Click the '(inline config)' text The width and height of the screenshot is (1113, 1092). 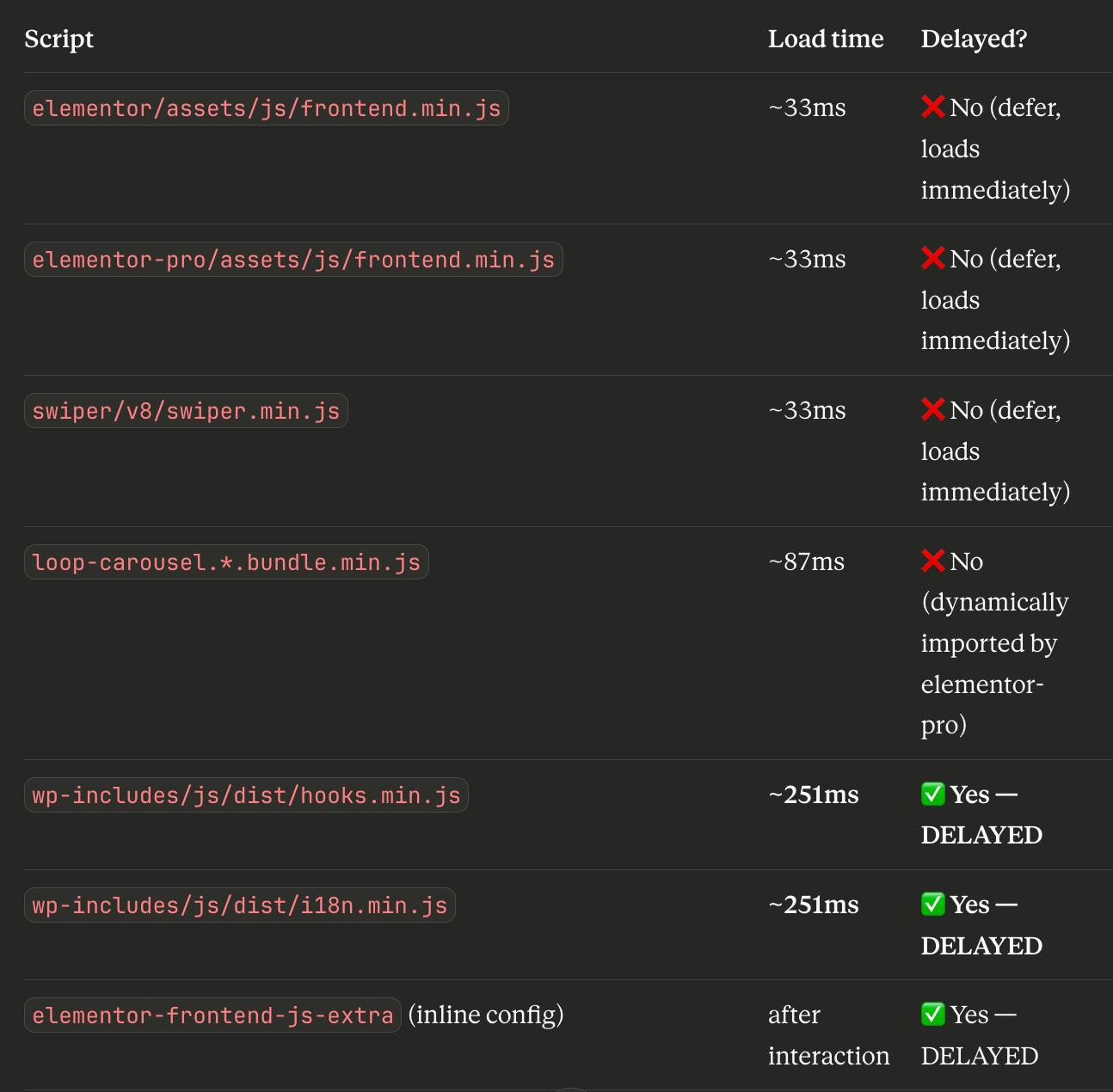(486, 1015)
